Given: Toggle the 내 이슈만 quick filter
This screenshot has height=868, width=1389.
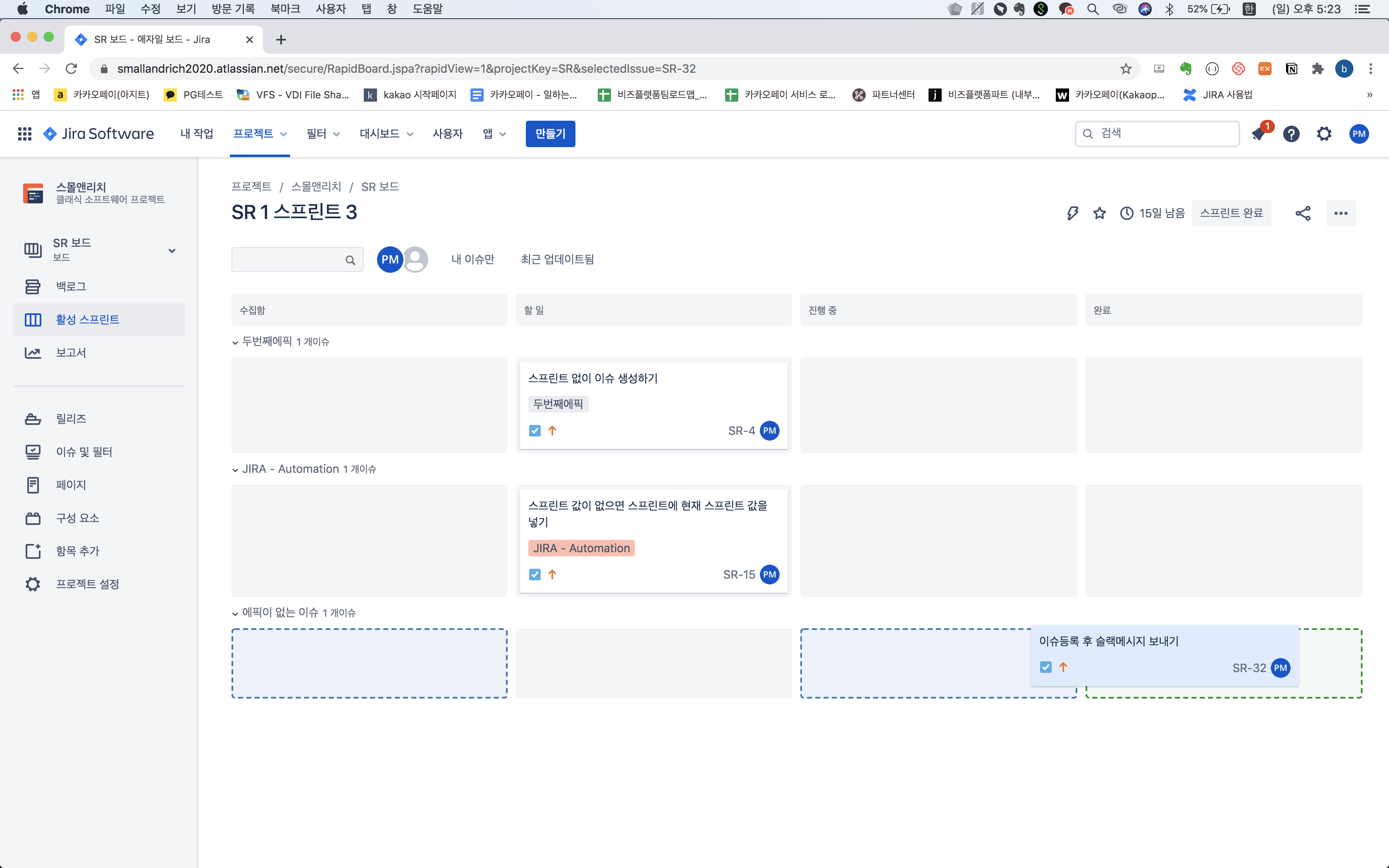Looking at the screenshot, I should pyautogui.click(x=473, y=260).
